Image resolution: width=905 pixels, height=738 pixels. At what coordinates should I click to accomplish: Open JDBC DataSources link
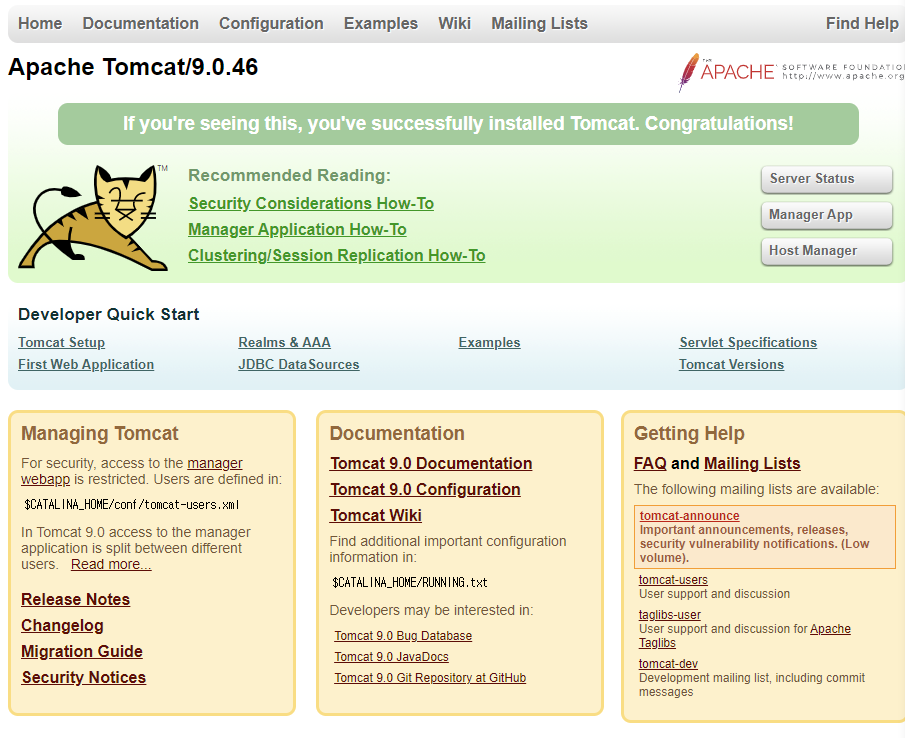click(x=299, y=364)
